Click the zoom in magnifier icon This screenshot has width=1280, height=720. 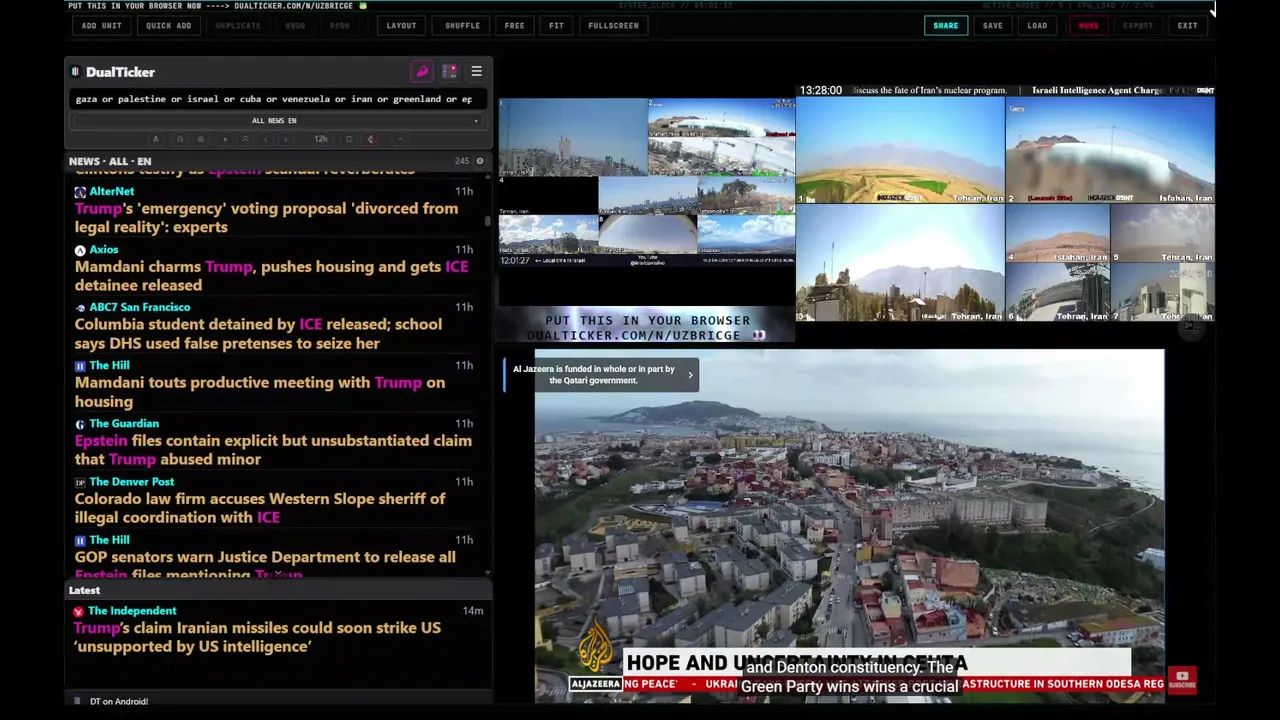pos(201,139)
